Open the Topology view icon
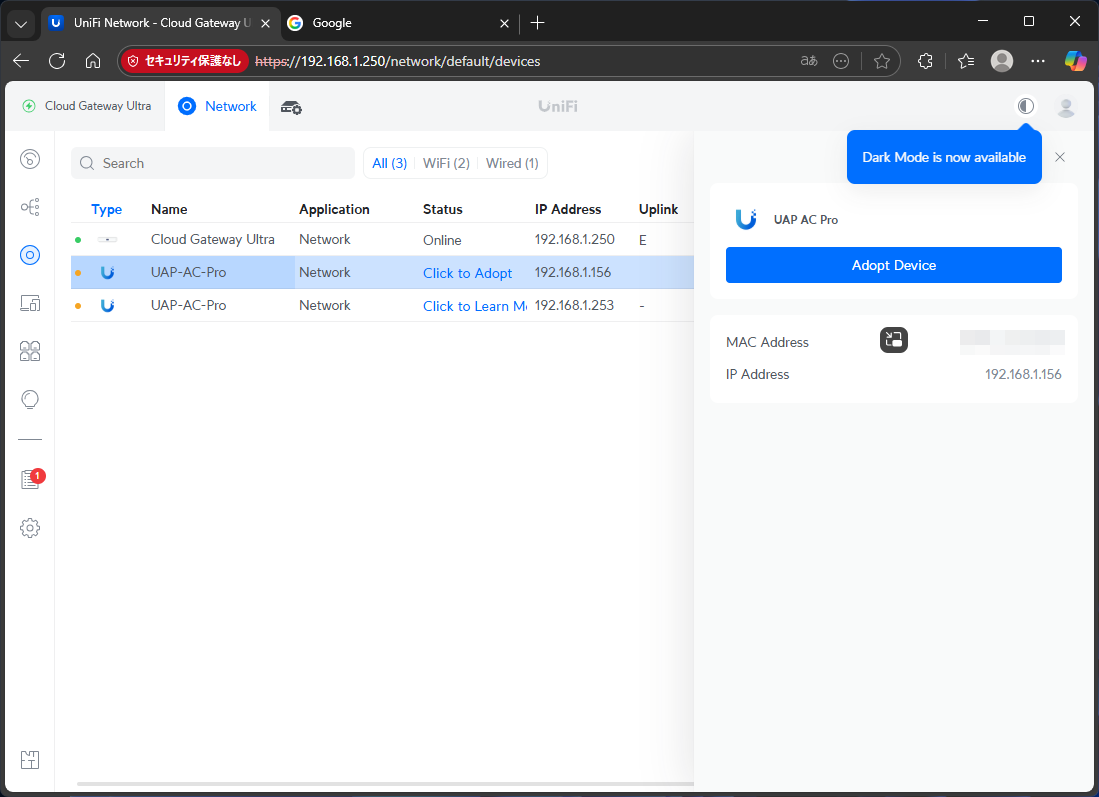Image resolution: width=1099 pixels, height=797 pixels. [x=30, y=207]
